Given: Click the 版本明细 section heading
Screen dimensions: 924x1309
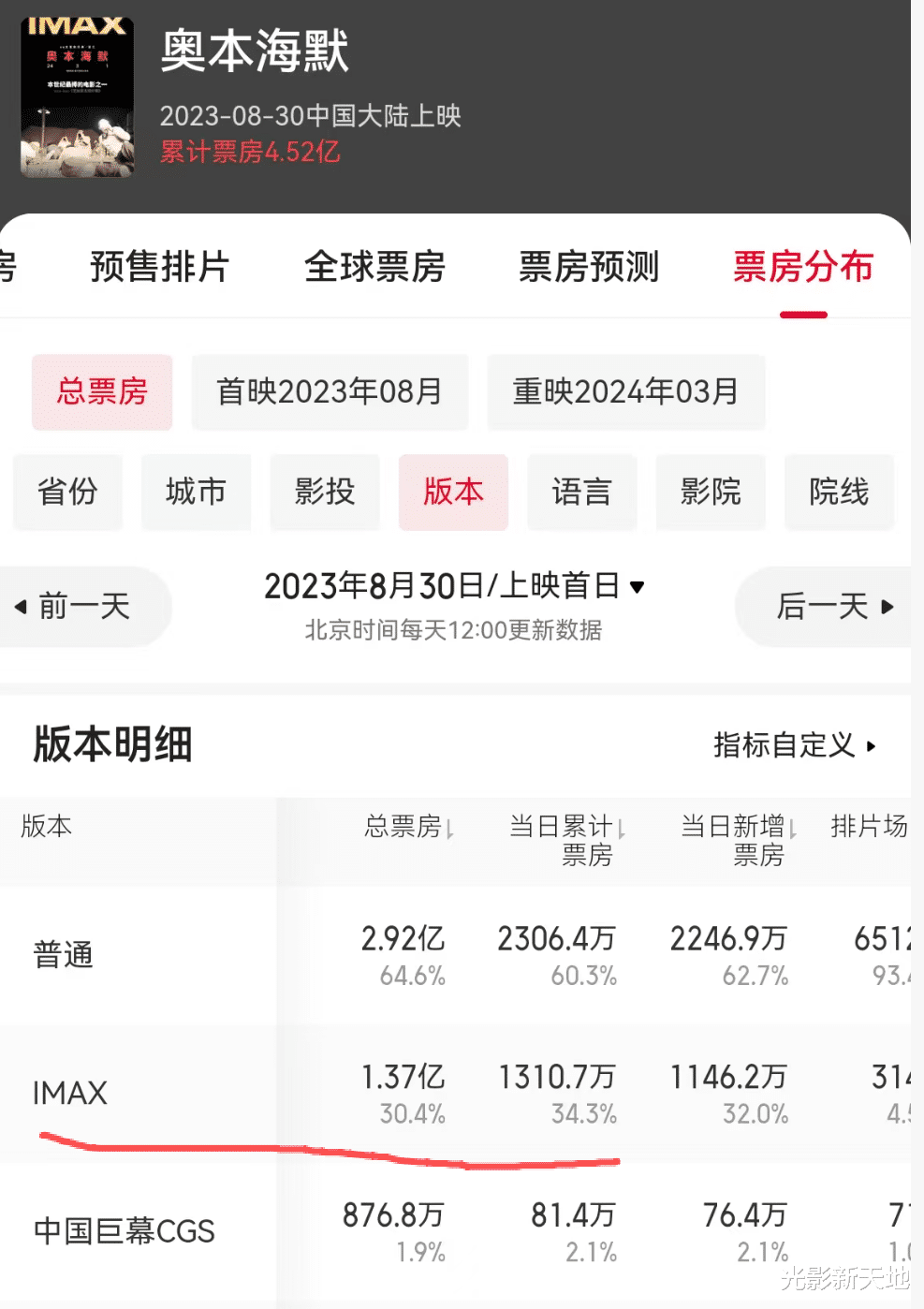Looking at the screenshot, I should coord(112,745).
